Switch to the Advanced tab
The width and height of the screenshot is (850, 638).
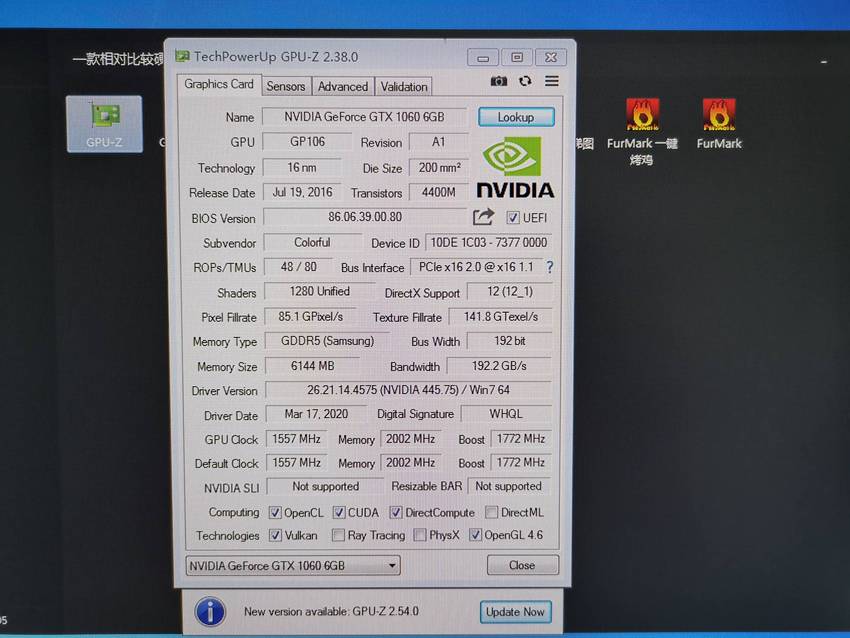343,87
